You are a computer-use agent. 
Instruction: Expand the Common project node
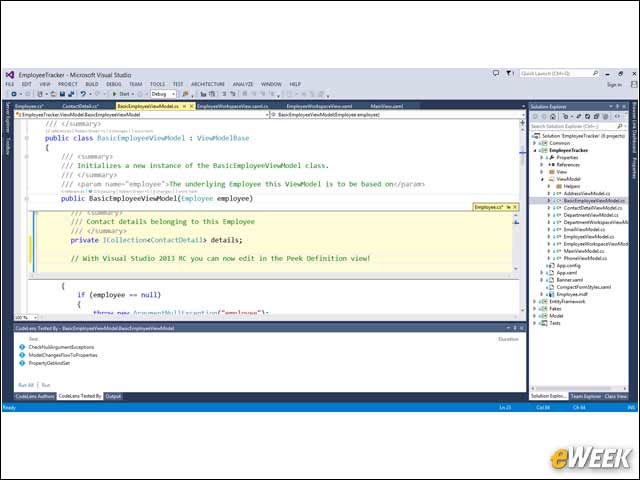point(534,143)
